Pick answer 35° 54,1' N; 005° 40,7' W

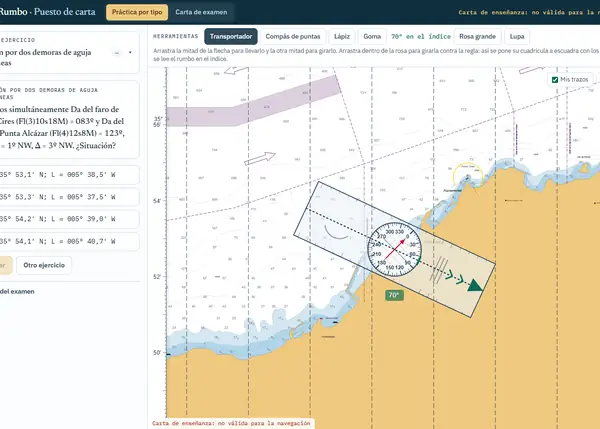pyautogui.click(x=69, y=241)
